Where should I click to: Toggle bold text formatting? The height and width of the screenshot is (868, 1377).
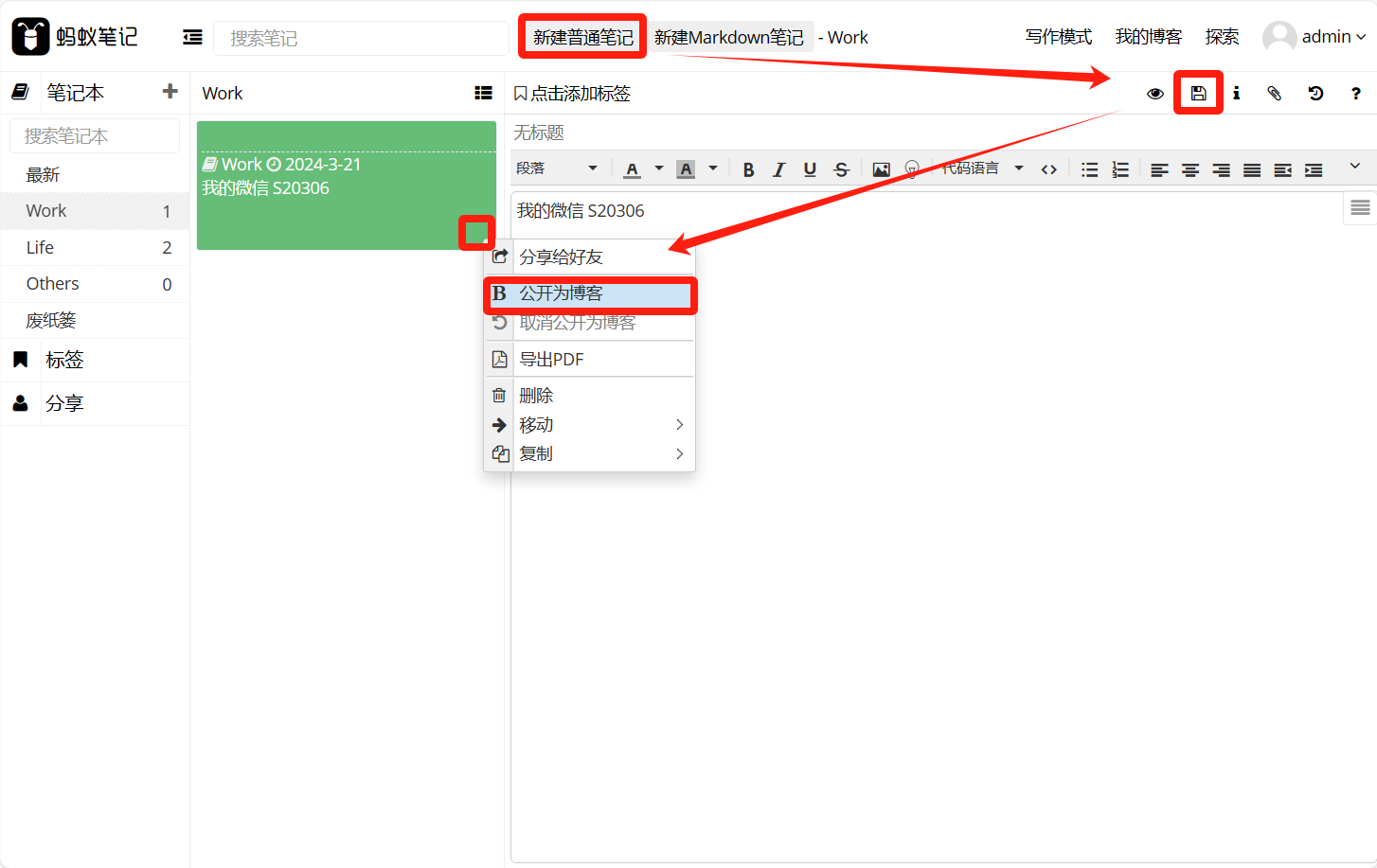[x=748, y=169]
